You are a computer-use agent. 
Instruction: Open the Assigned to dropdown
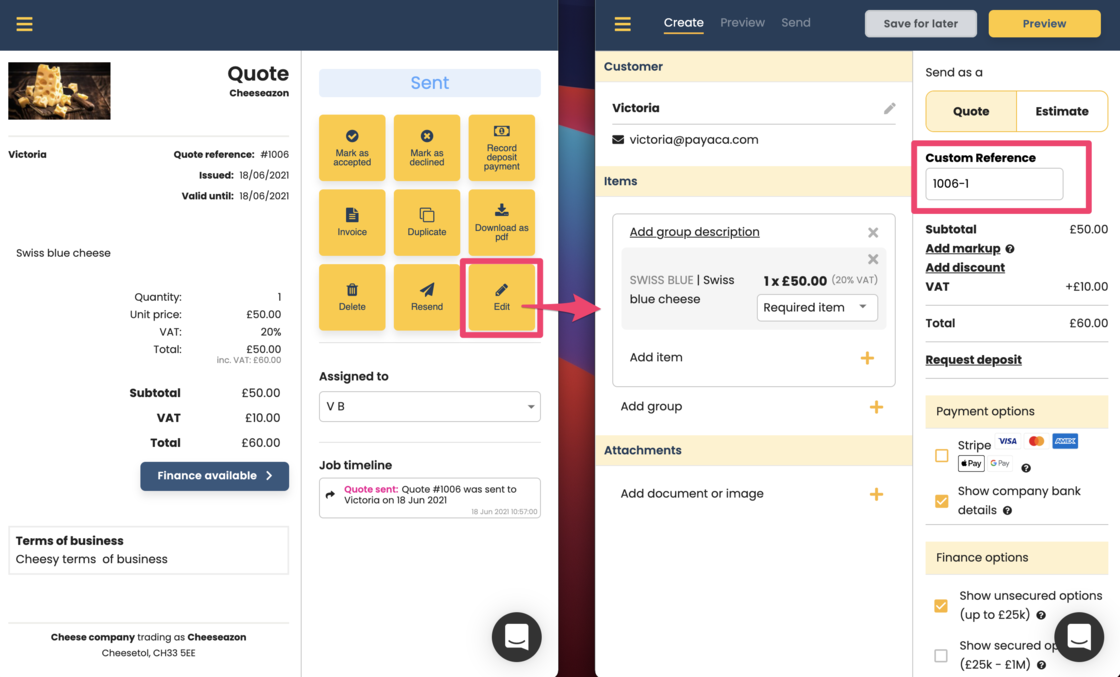click(x=429, y=407)
